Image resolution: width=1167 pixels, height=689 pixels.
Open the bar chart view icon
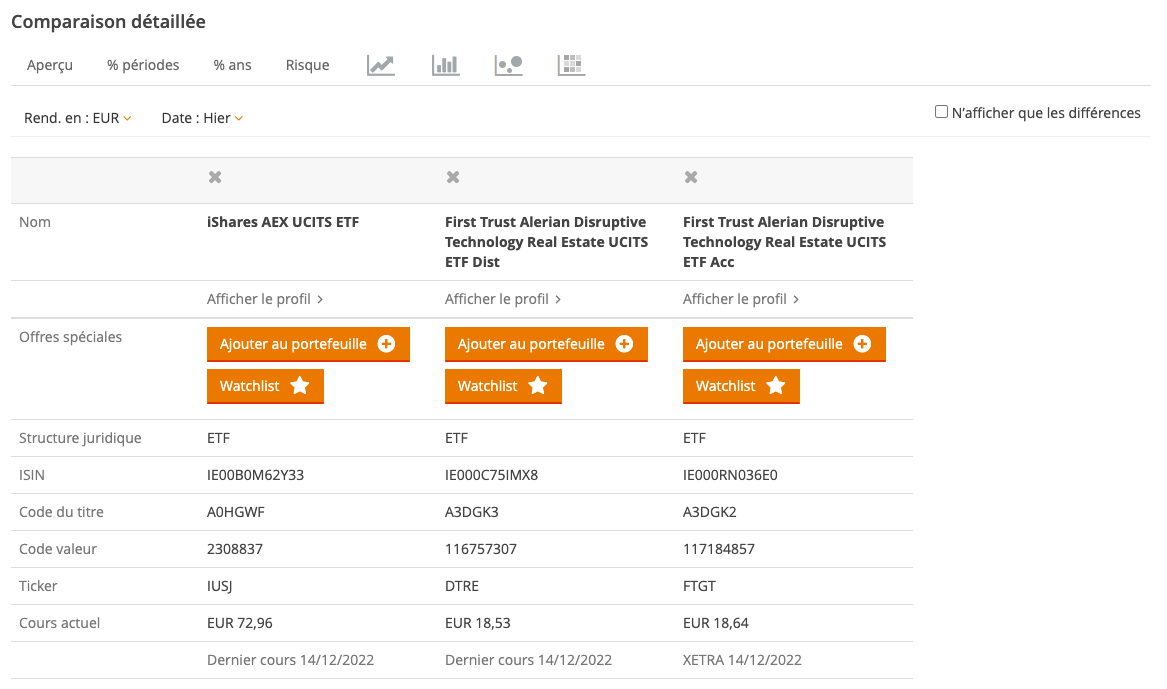445,65
